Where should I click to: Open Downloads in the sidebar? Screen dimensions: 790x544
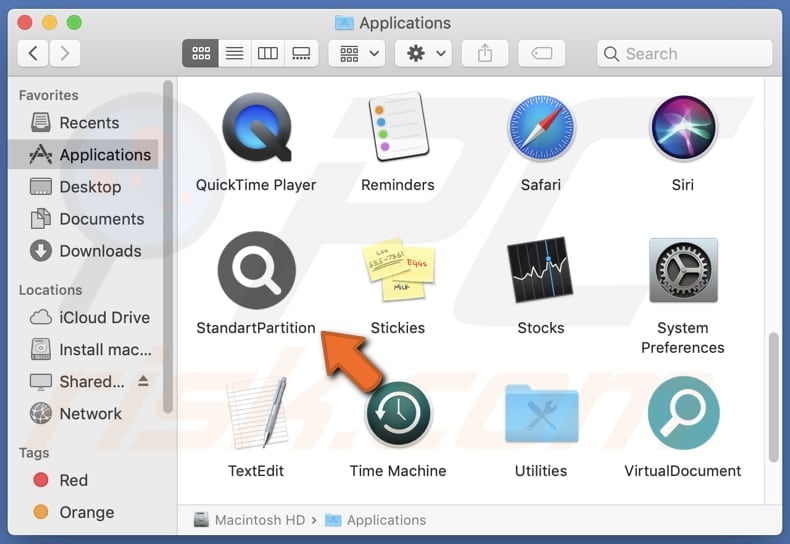point(84,250)
